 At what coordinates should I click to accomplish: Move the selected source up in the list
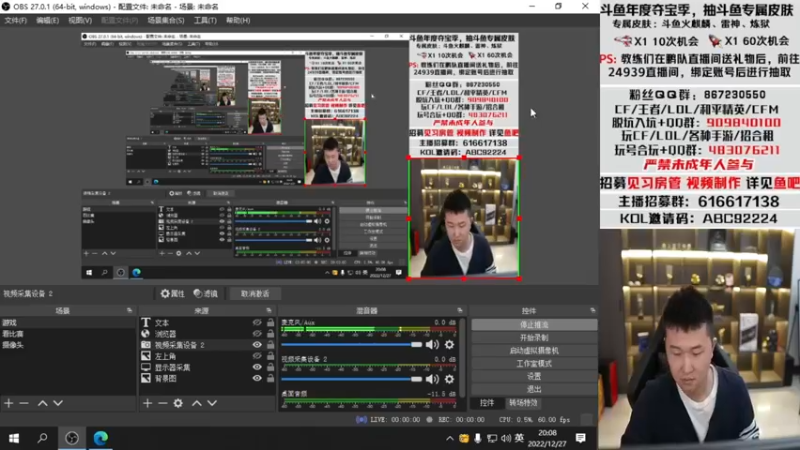[197, 403]
